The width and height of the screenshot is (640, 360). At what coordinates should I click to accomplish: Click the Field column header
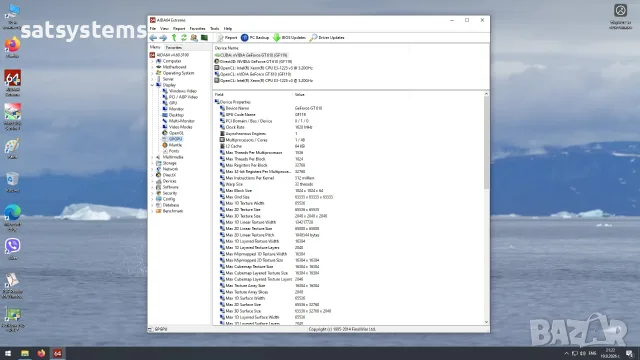click(x=219, y=95)
